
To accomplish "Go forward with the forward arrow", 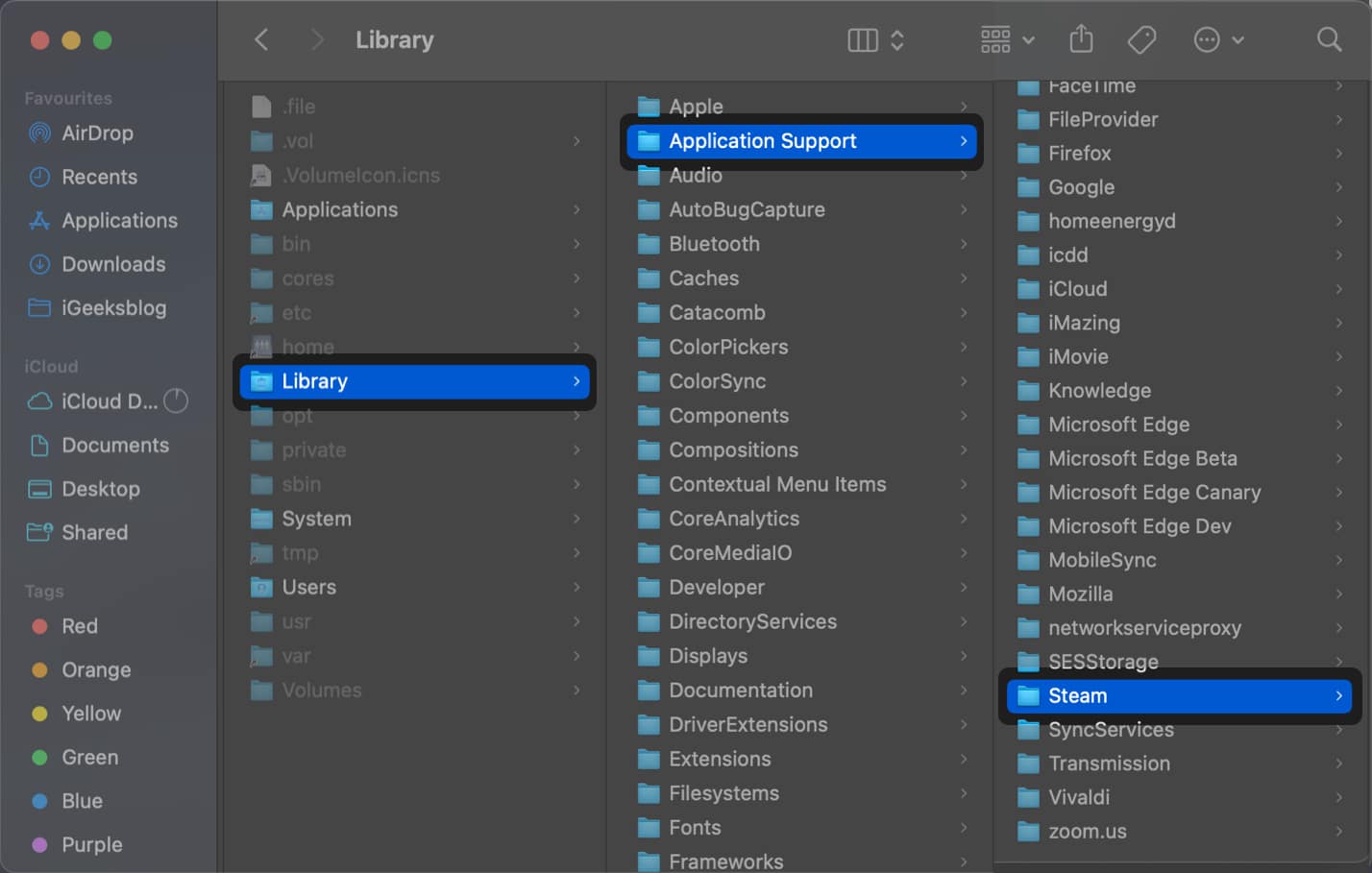I will tap(318, 39).
